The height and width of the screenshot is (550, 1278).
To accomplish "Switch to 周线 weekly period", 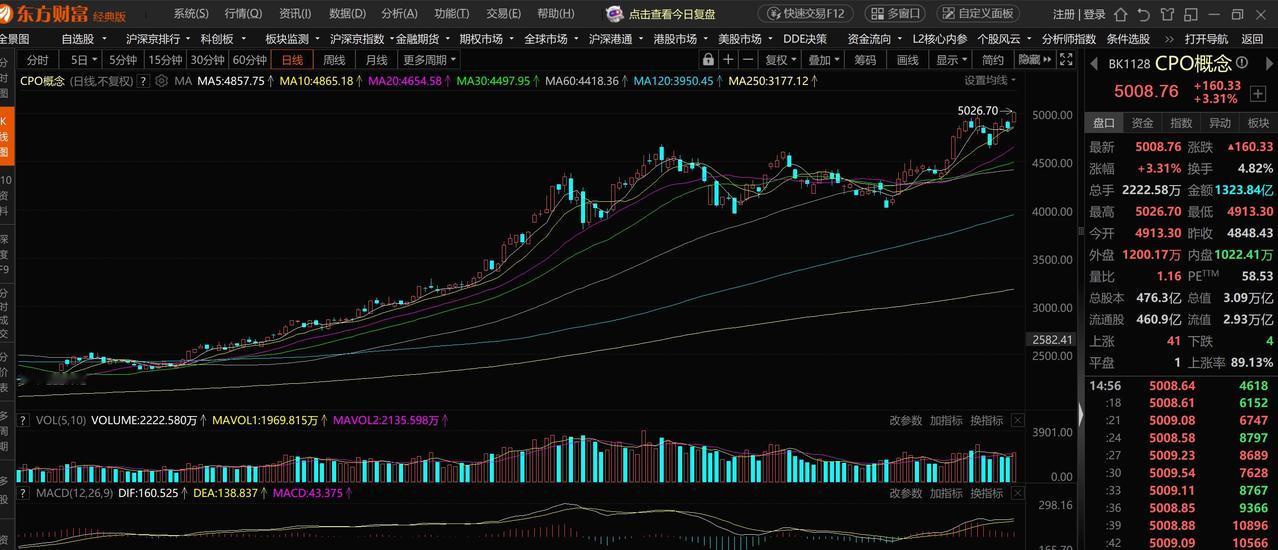I will [334, 60].
